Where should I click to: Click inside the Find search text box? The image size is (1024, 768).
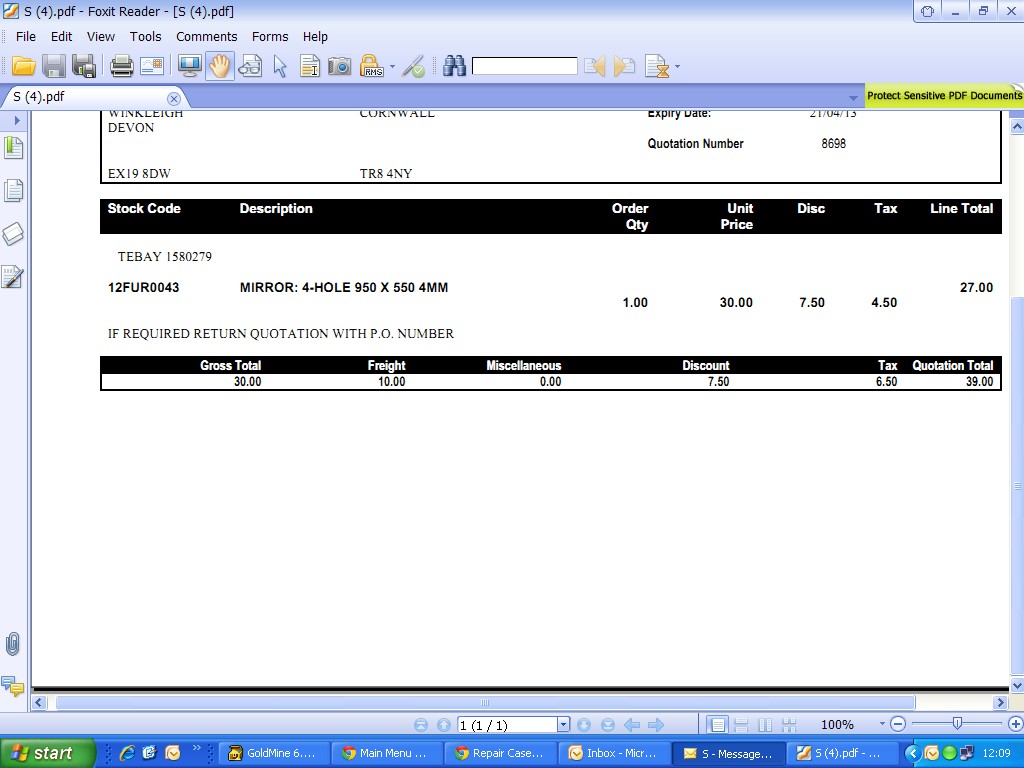(524, 67)
